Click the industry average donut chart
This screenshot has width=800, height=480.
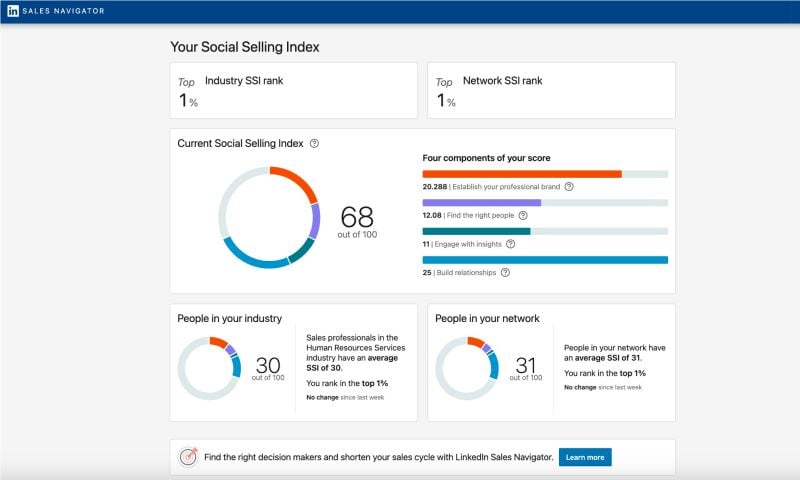[209, 368]
